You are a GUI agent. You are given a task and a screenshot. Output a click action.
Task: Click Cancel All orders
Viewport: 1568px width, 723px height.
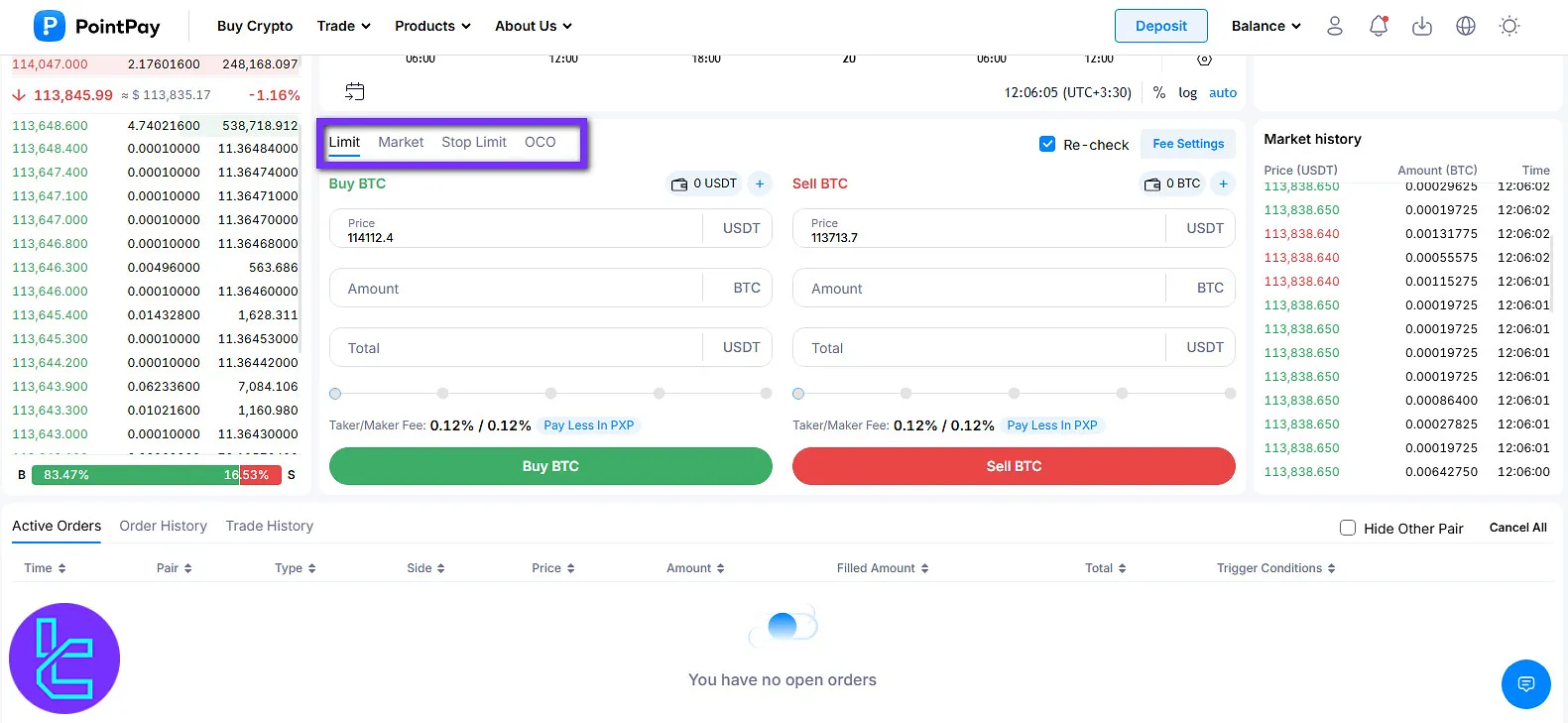click(x=1517, y=528)
